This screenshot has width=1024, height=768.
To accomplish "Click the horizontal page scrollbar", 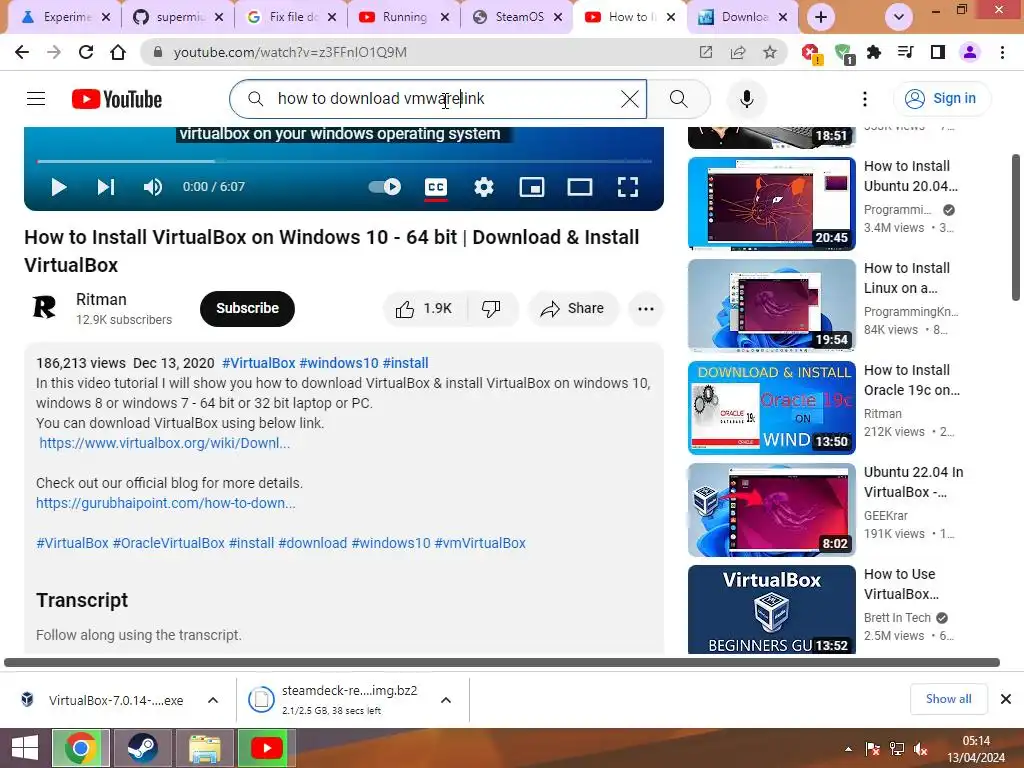I will 502,662.
